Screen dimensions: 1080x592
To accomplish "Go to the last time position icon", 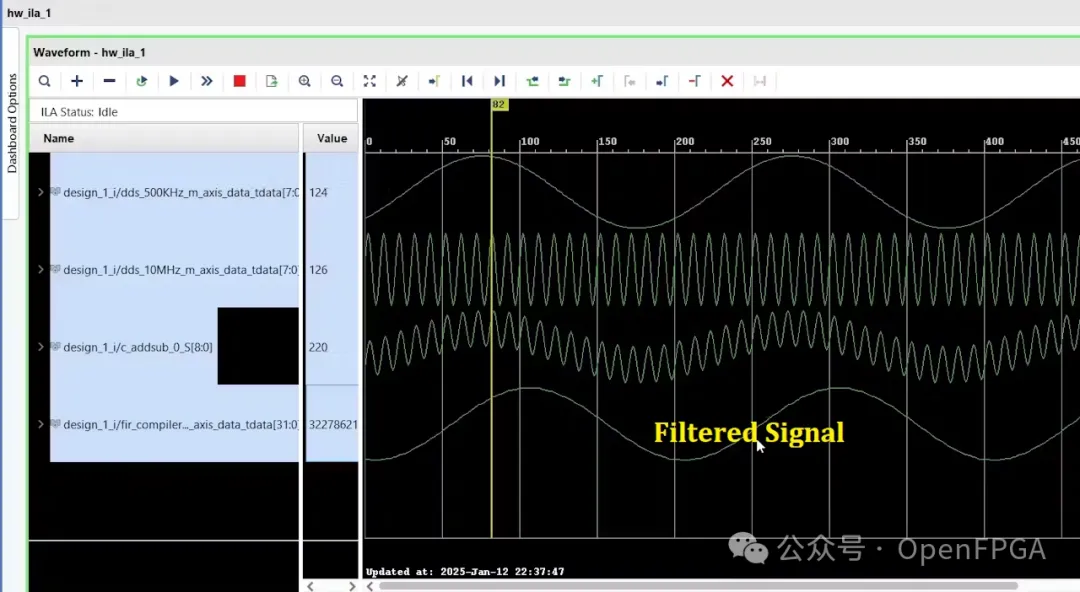I will pos(499,81).
